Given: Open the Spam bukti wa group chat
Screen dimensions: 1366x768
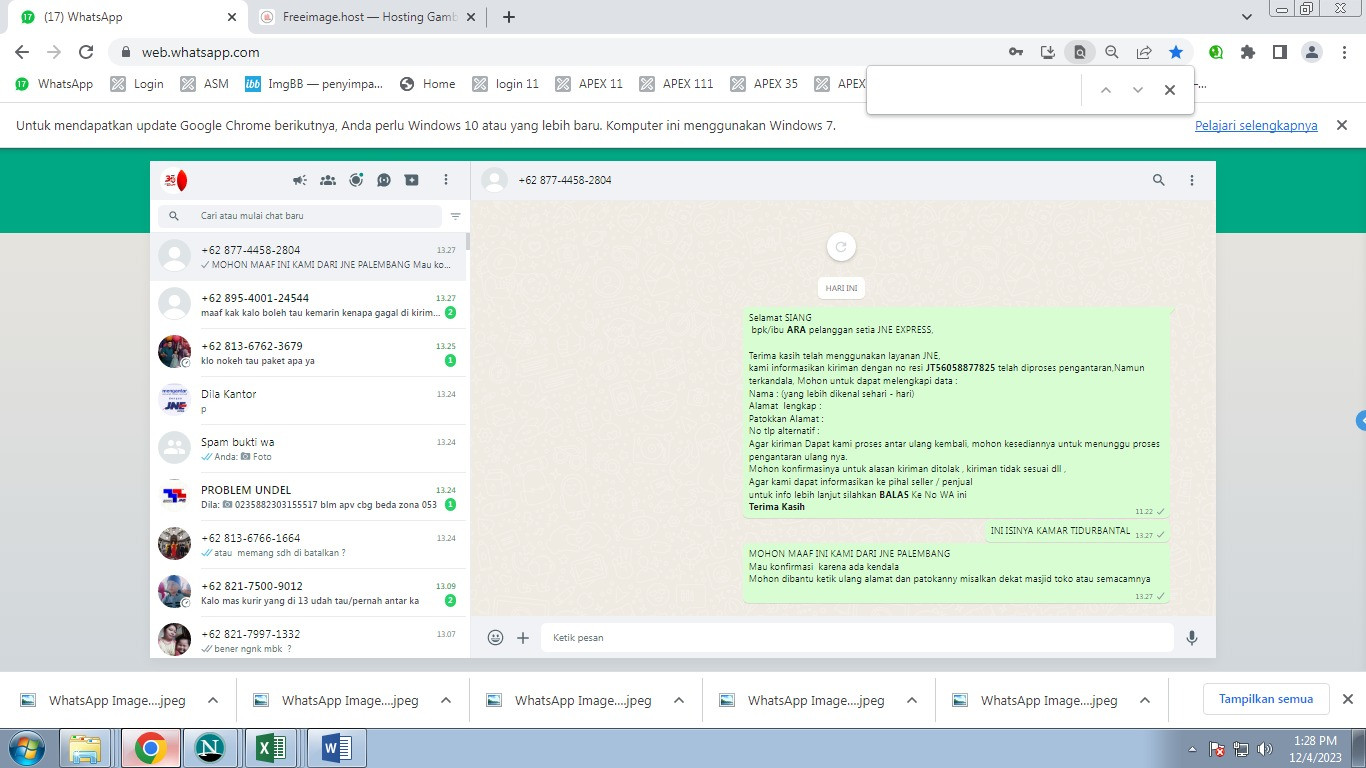Looking at the screenshot, I should (x=310, y=449).
